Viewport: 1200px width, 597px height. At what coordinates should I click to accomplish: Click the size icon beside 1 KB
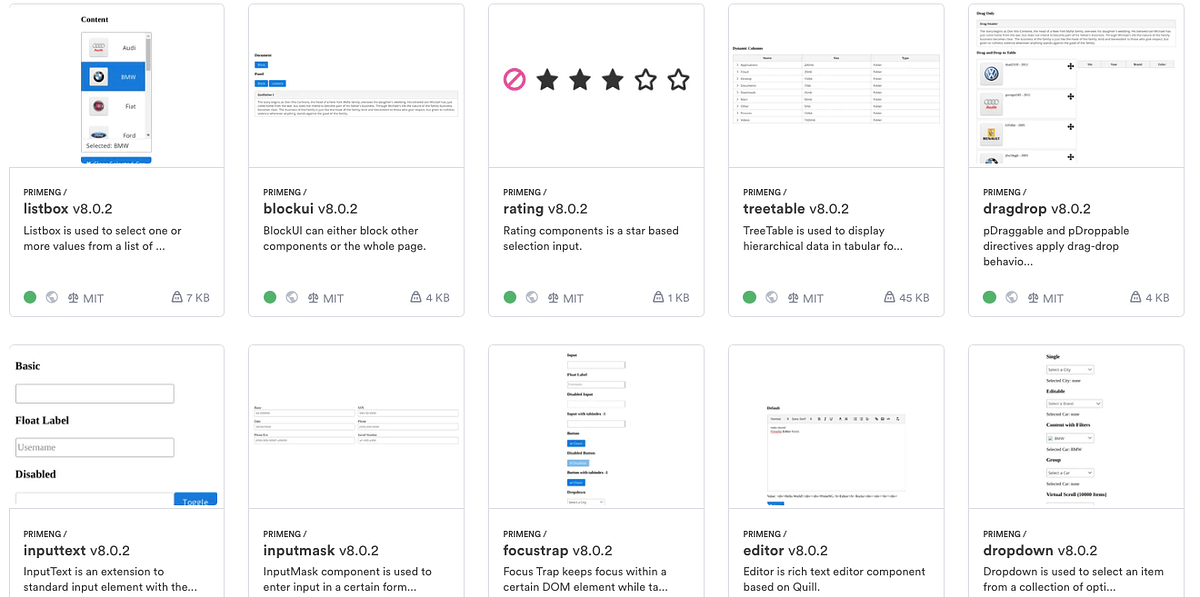click(658, 298)
